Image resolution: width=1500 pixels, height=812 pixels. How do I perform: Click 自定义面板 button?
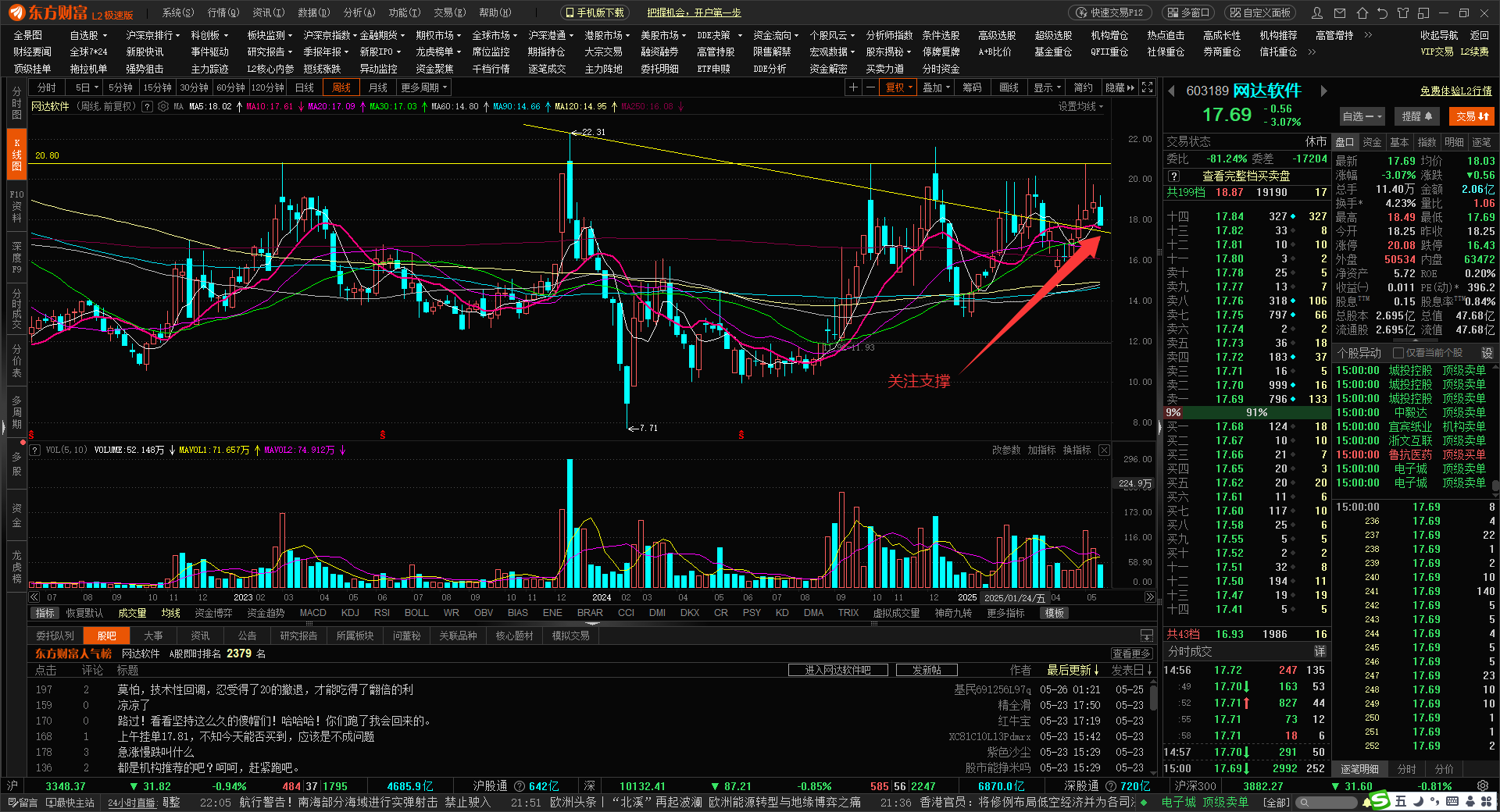point(1259,12)
